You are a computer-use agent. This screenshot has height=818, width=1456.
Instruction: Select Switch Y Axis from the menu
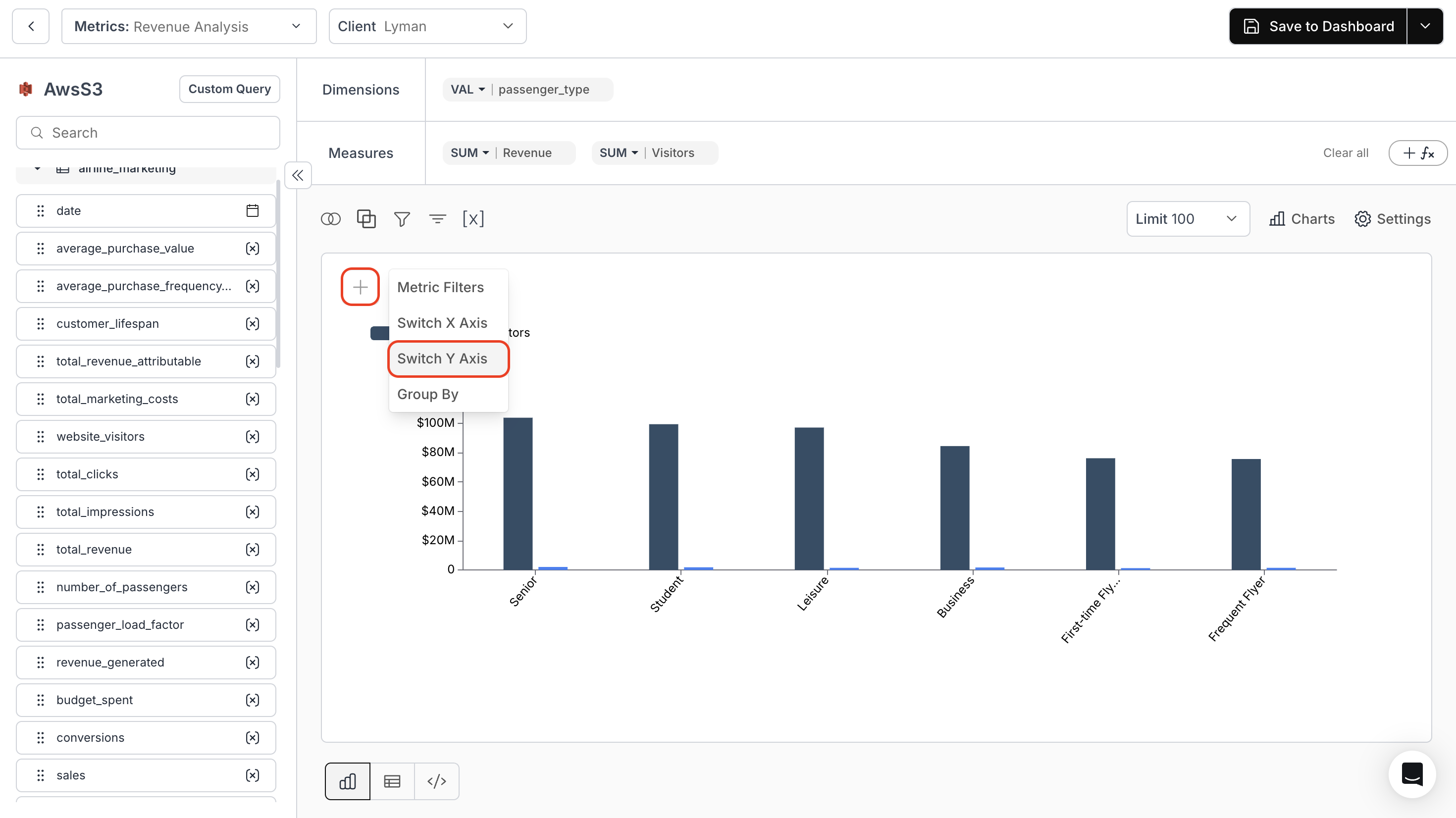click(x=442, y=358)
